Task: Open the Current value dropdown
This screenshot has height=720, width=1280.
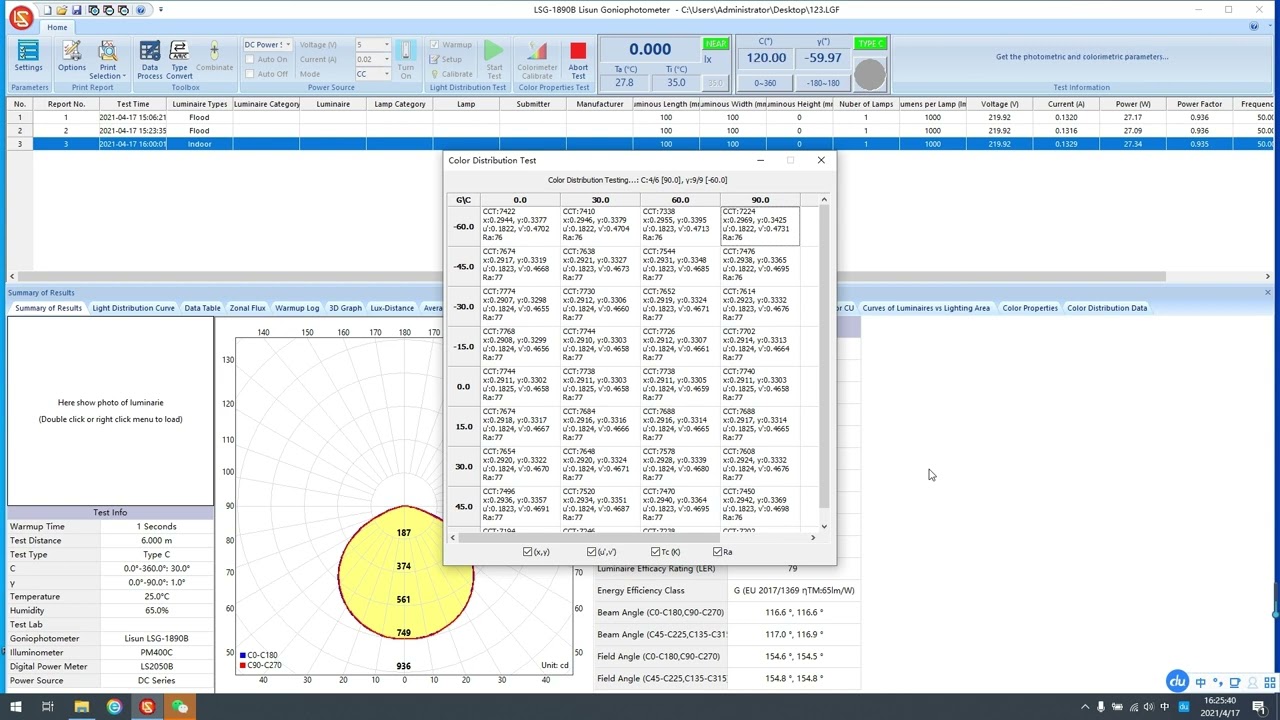Action: click(x=386, y=60)
